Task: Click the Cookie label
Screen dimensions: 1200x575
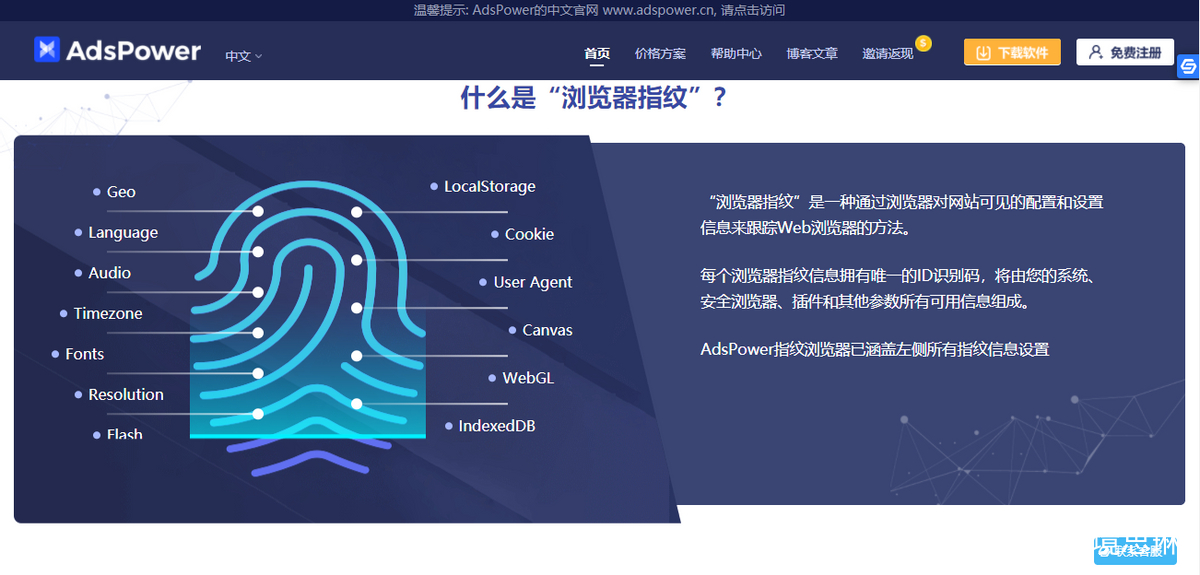Action: [x=529, y=234]
